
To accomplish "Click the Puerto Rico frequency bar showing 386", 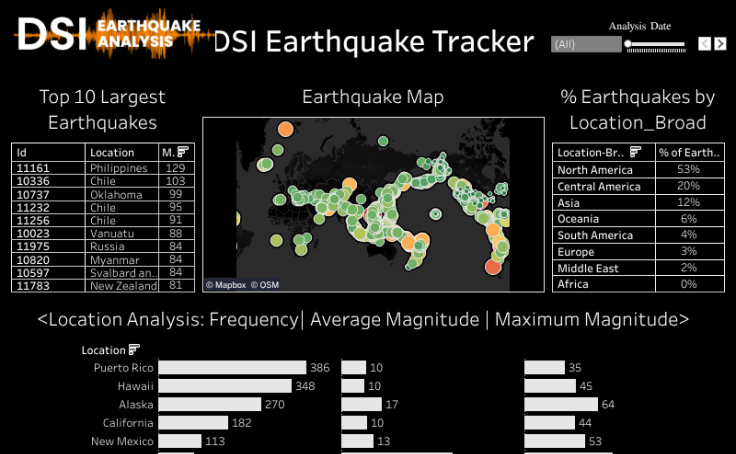I will tap(232, 368).
